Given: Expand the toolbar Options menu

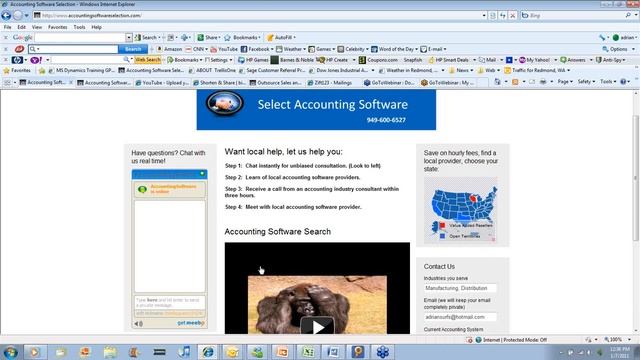Looking at the screenshot, I should [619, 49].
